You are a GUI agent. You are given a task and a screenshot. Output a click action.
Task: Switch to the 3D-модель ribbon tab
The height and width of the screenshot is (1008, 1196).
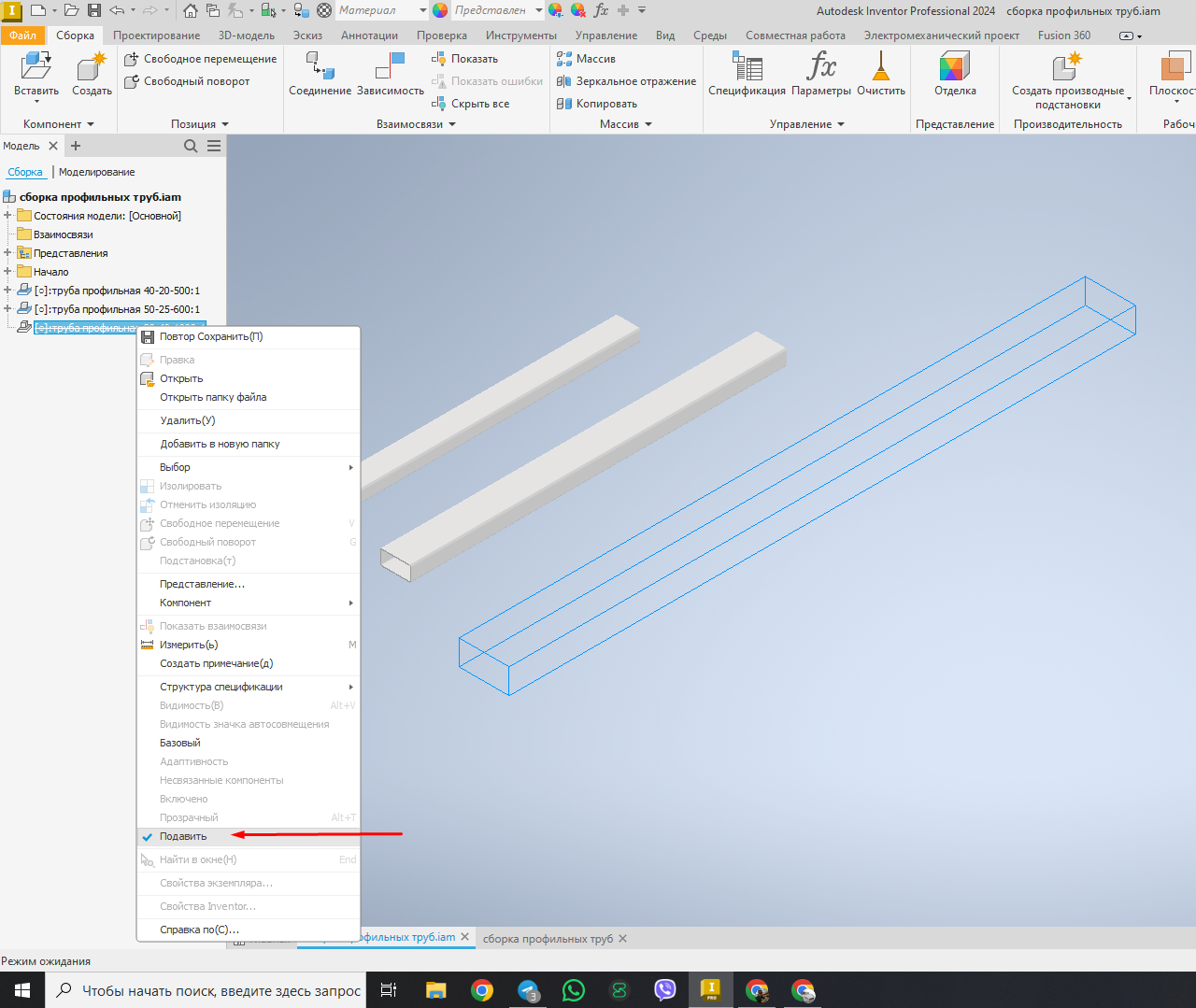247,35
